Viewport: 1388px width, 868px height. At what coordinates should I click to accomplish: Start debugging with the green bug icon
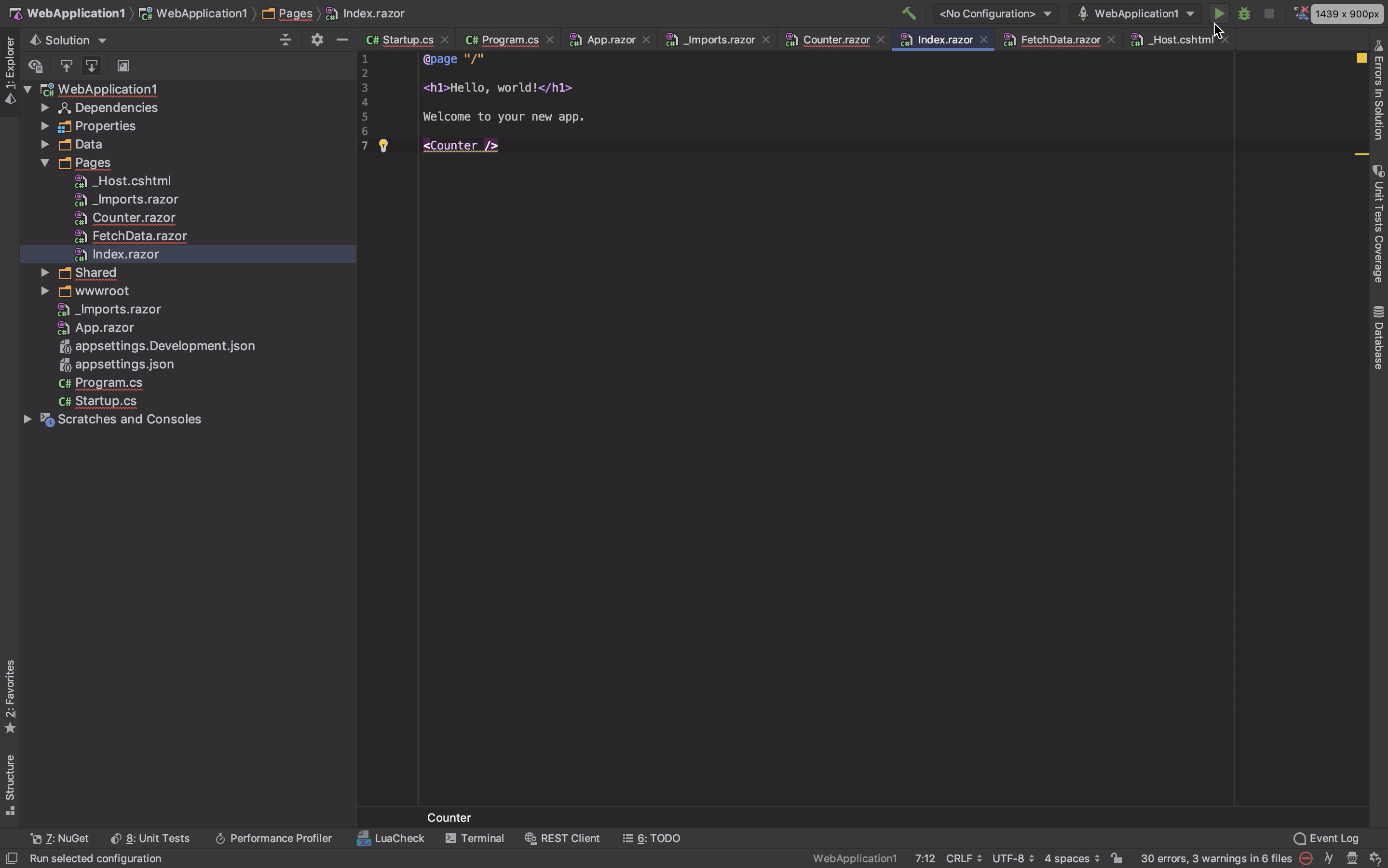tap(1244, 13)
